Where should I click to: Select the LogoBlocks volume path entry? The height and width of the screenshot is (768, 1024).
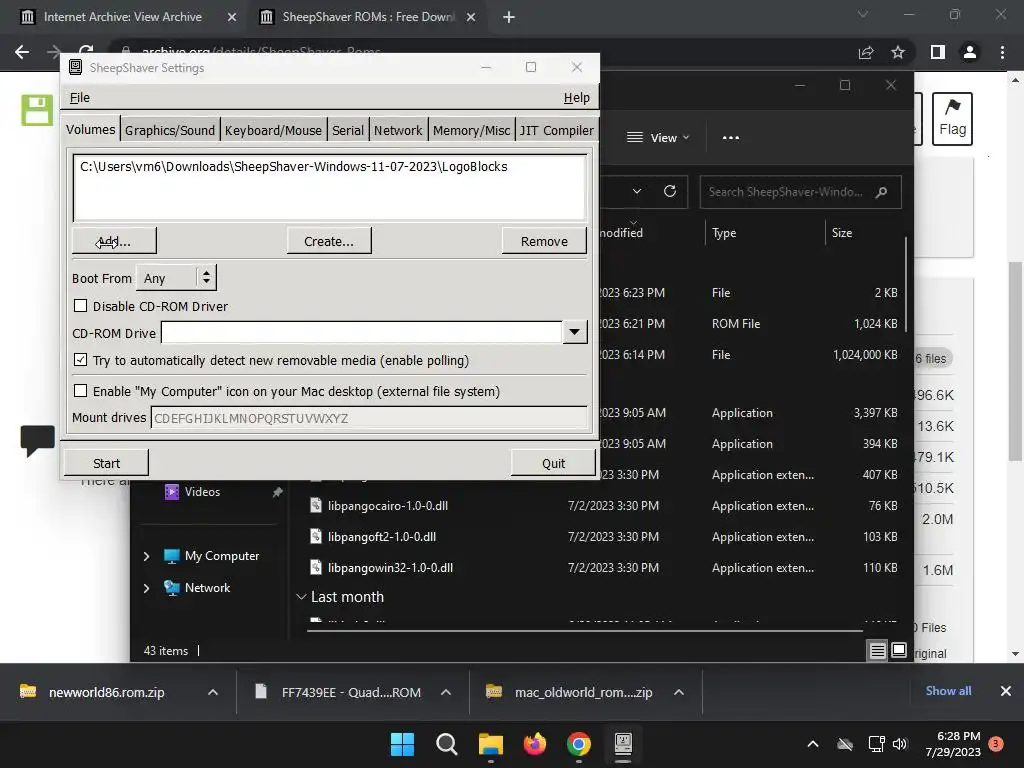click(x=293, y=167)
